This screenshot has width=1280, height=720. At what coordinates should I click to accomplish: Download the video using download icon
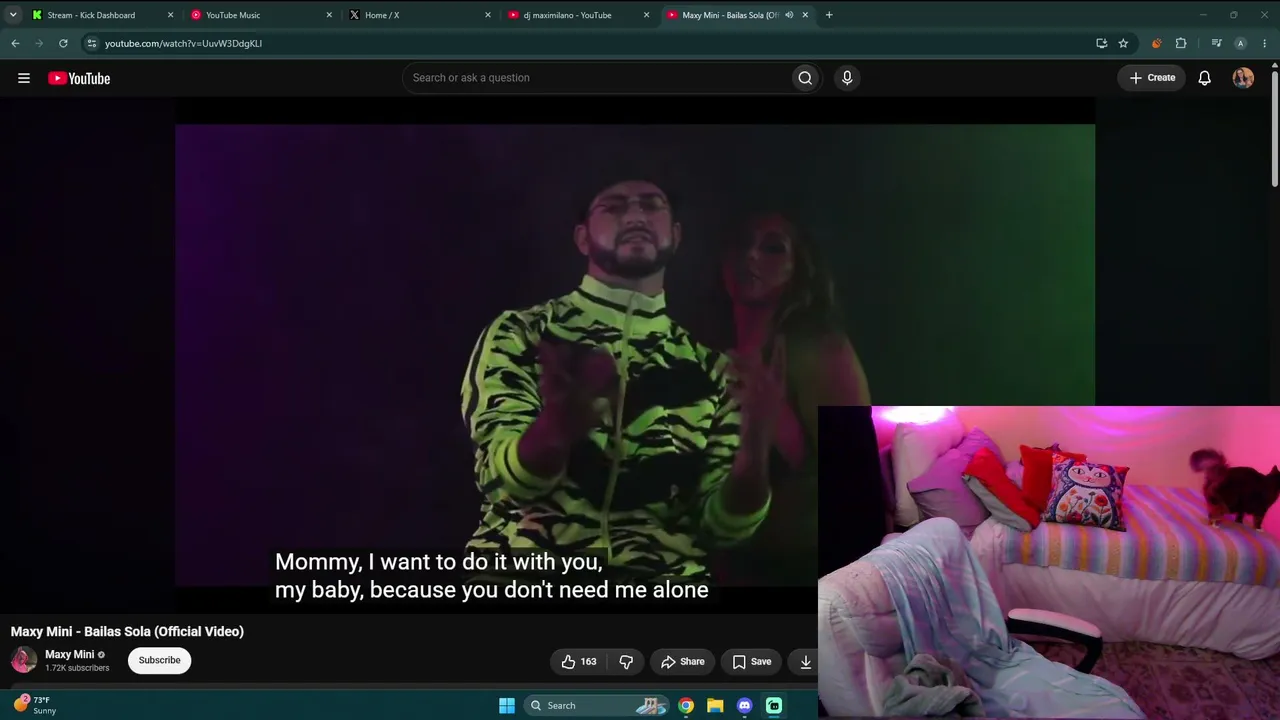tap(805, 661)
